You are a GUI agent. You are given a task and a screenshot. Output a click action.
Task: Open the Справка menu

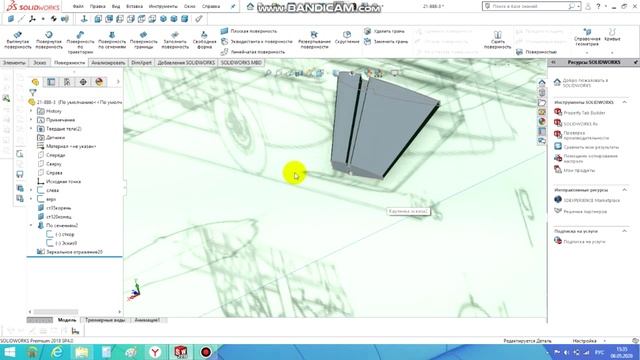click(211, 7)
